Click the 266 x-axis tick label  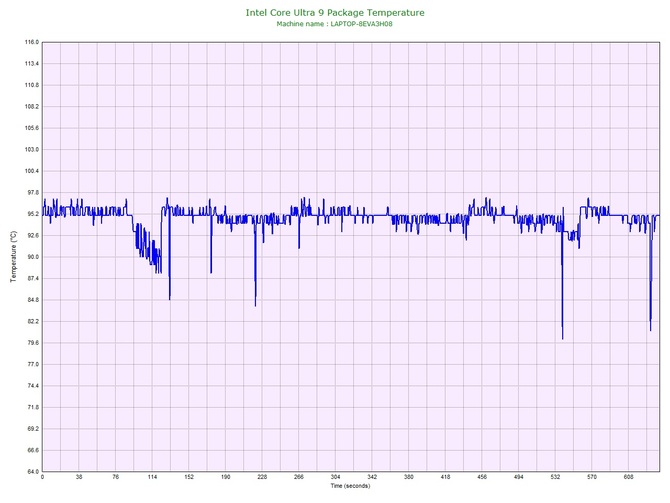pos(299,477)
